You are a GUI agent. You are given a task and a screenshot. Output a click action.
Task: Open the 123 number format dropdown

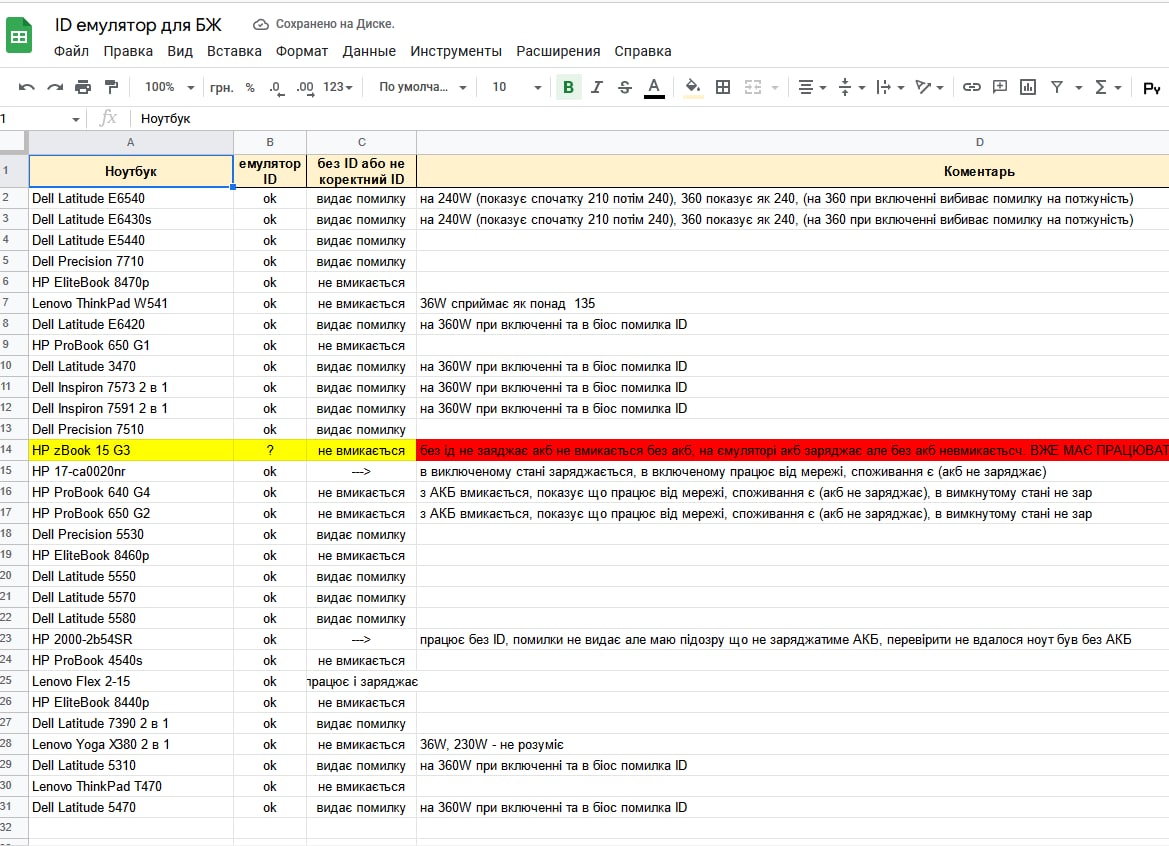338,87
